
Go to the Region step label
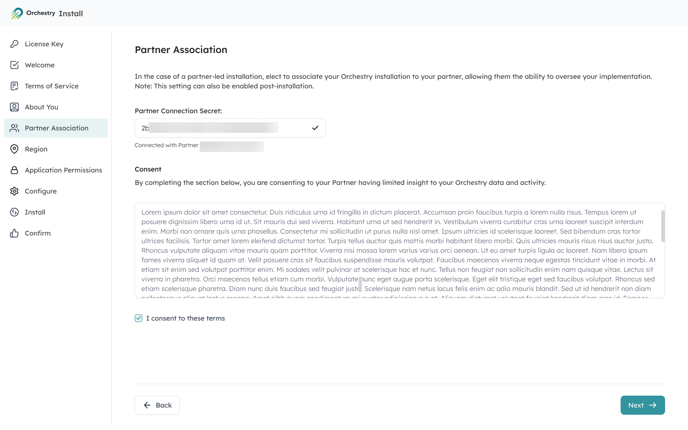coord(36,149)
